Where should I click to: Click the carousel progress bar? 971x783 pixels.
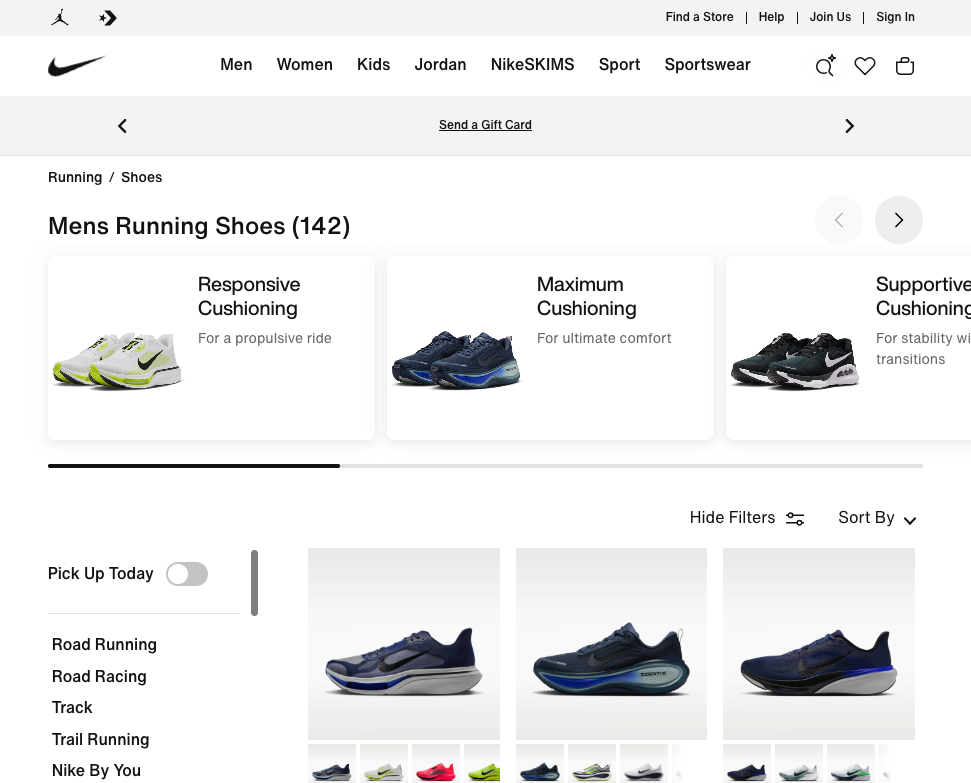click(x=486, y=466)
